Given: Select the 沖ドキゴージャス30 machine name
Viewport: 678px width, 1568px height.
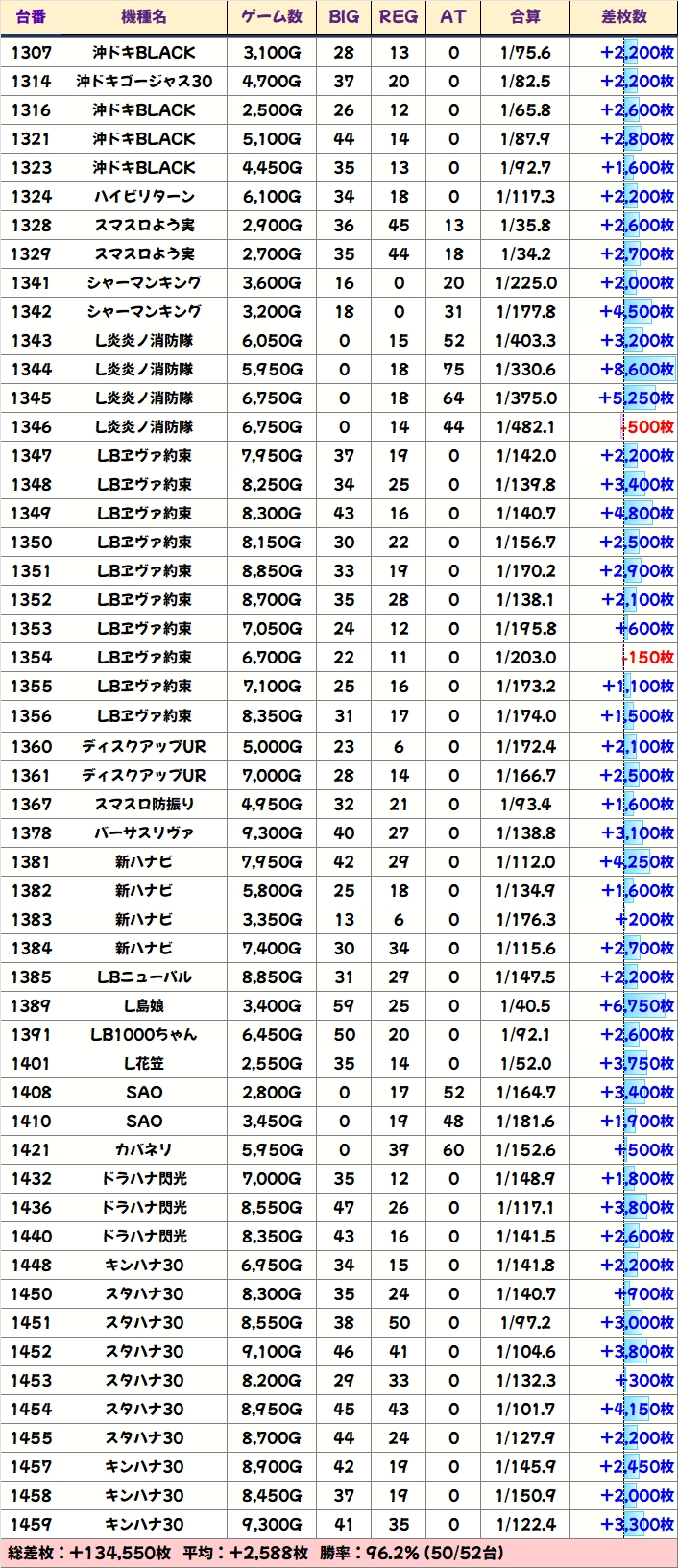Looking at the screenshot, I should coord(144,81).
